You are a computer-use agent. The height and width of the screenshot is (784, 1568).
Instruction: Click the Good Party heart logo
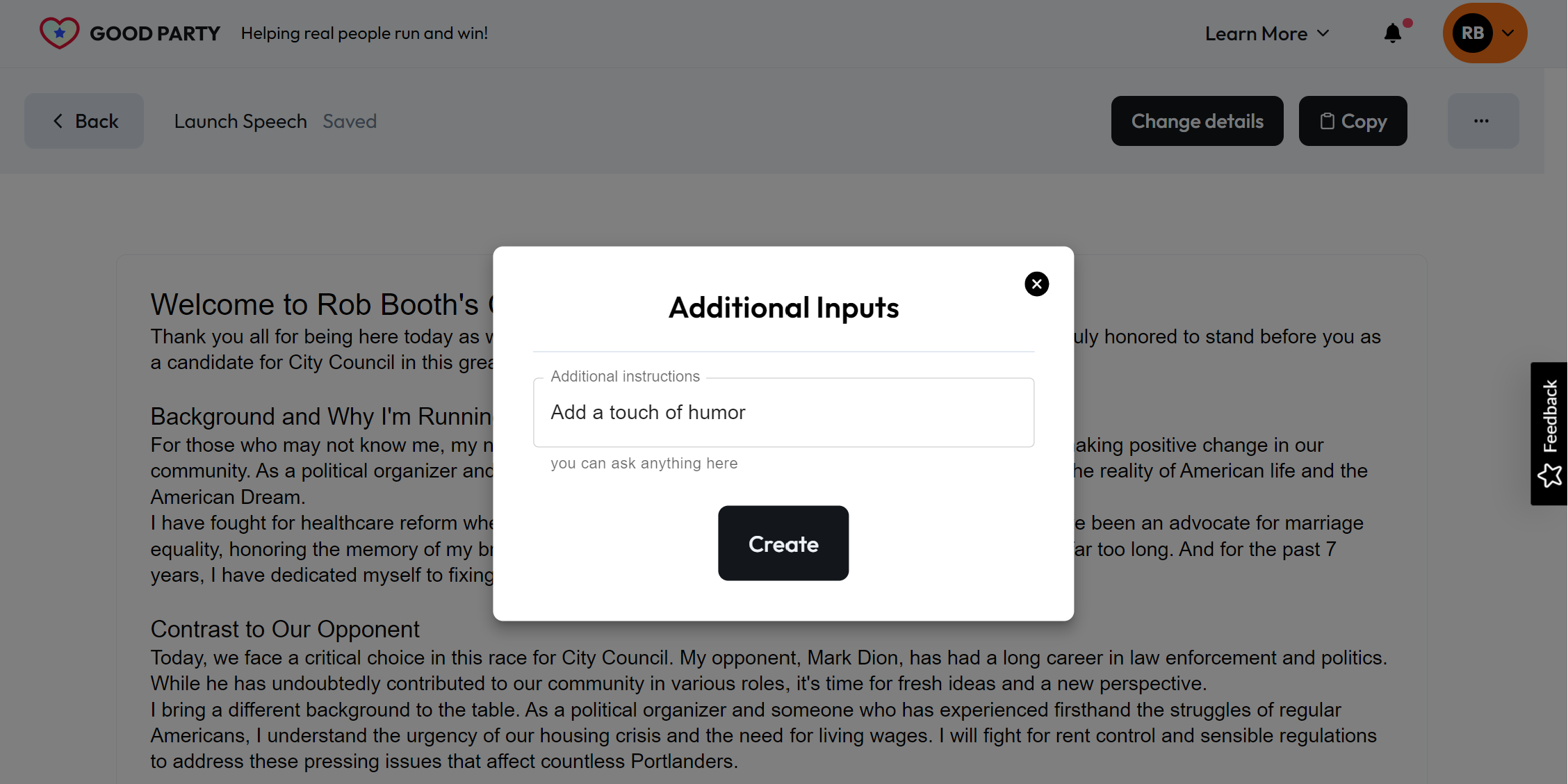(59, 33)
